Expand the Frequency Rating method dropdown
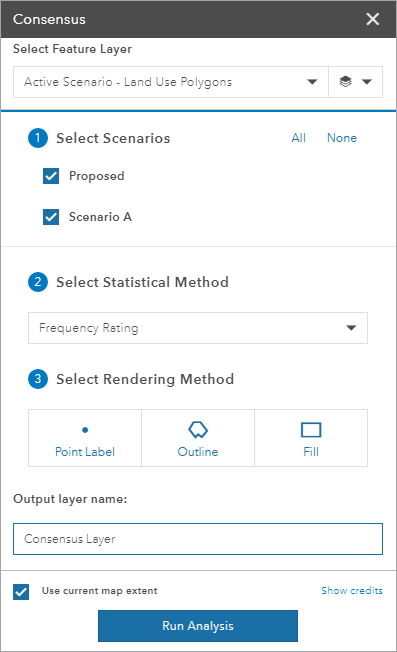Image resolution: width=397 pixels, height=652 pixels. pyautogui.click(x=198, y=328)
